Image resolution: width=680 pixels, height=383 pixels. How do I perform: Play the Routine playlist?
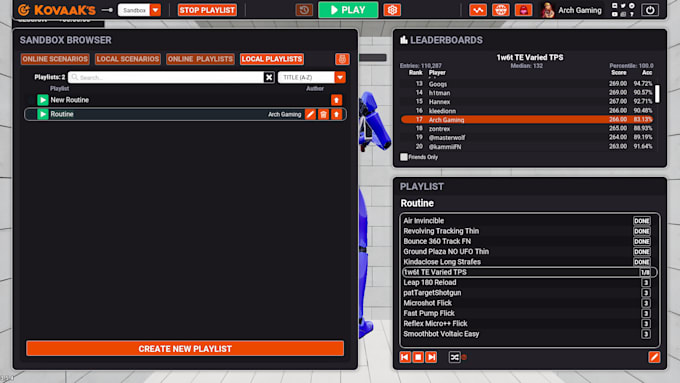click(x=42, y=115)
